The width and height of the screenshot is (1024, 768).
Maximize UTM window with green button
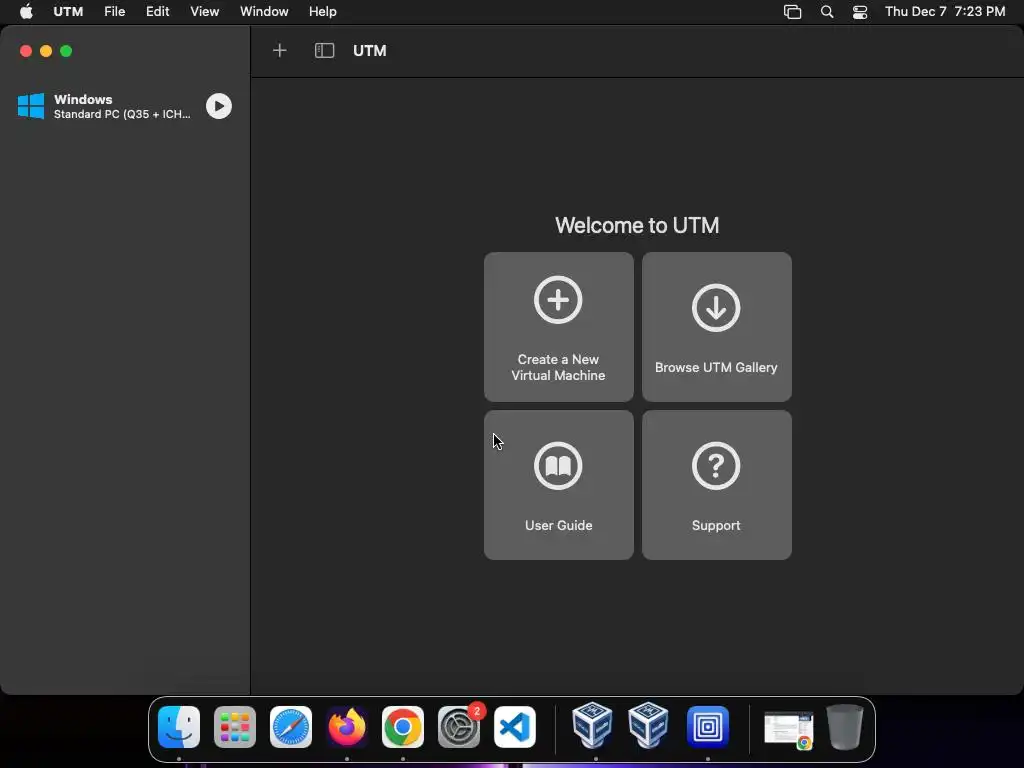pyautogui.click(x=66, y=51)
